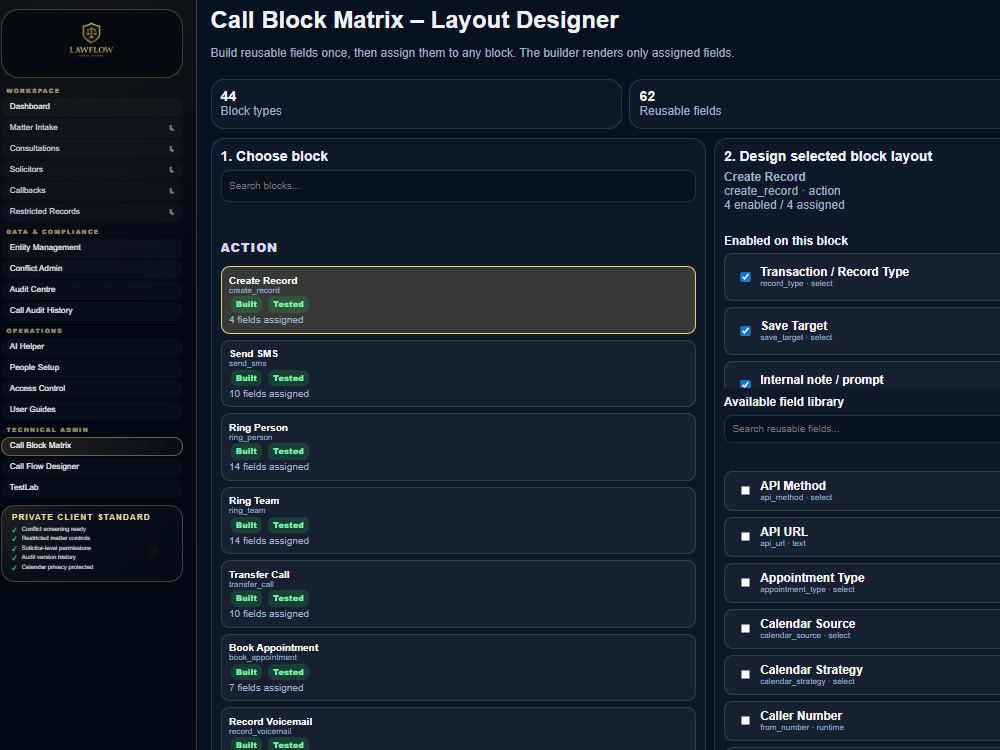Image resolution: width=1000 pixels, height=750 pixels.
Task: Click the Tested badge on Book Appointment
Action: (288, 672)
